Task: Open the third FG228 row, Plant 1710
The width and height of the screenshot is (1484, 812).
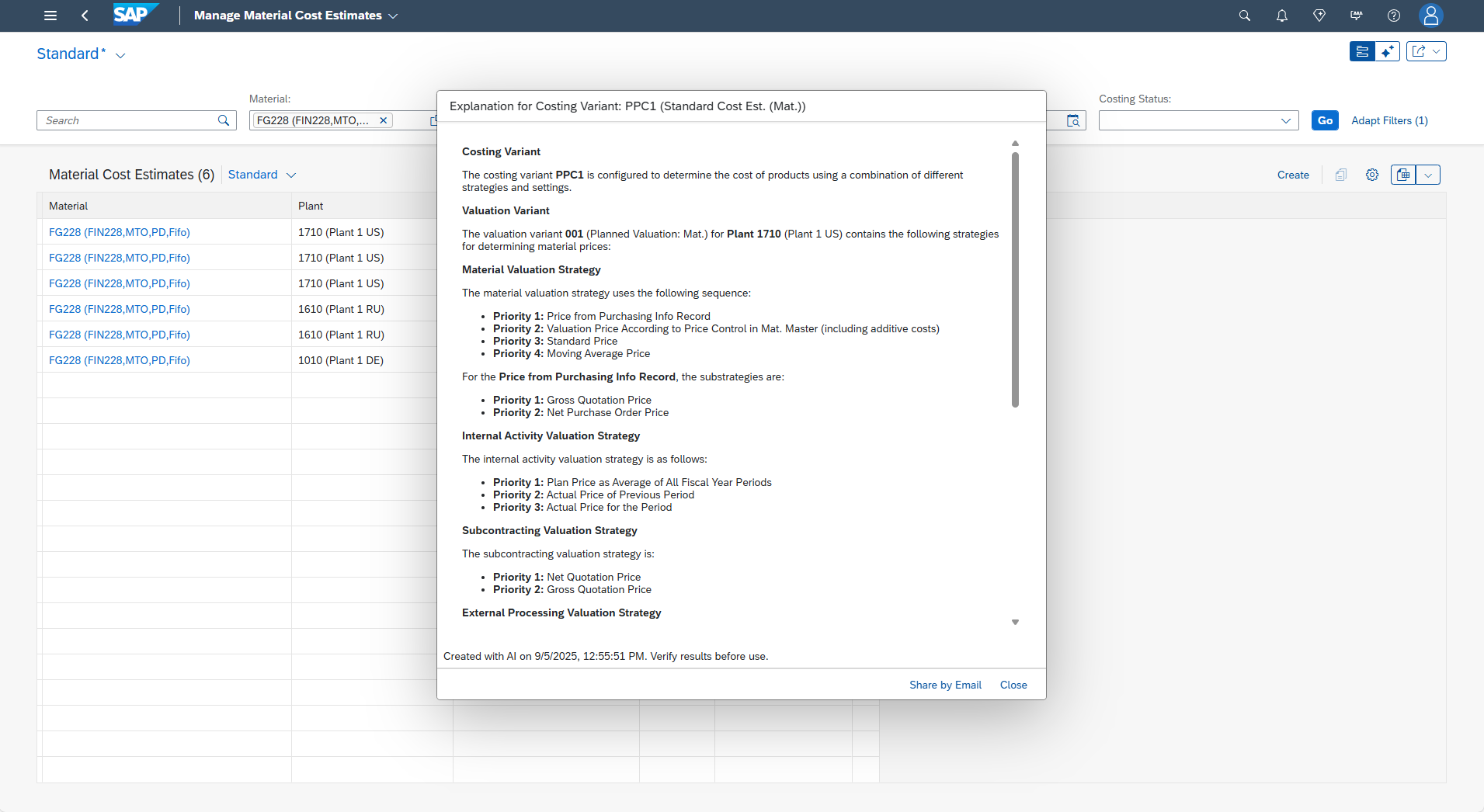Action: tap(119, 283)
